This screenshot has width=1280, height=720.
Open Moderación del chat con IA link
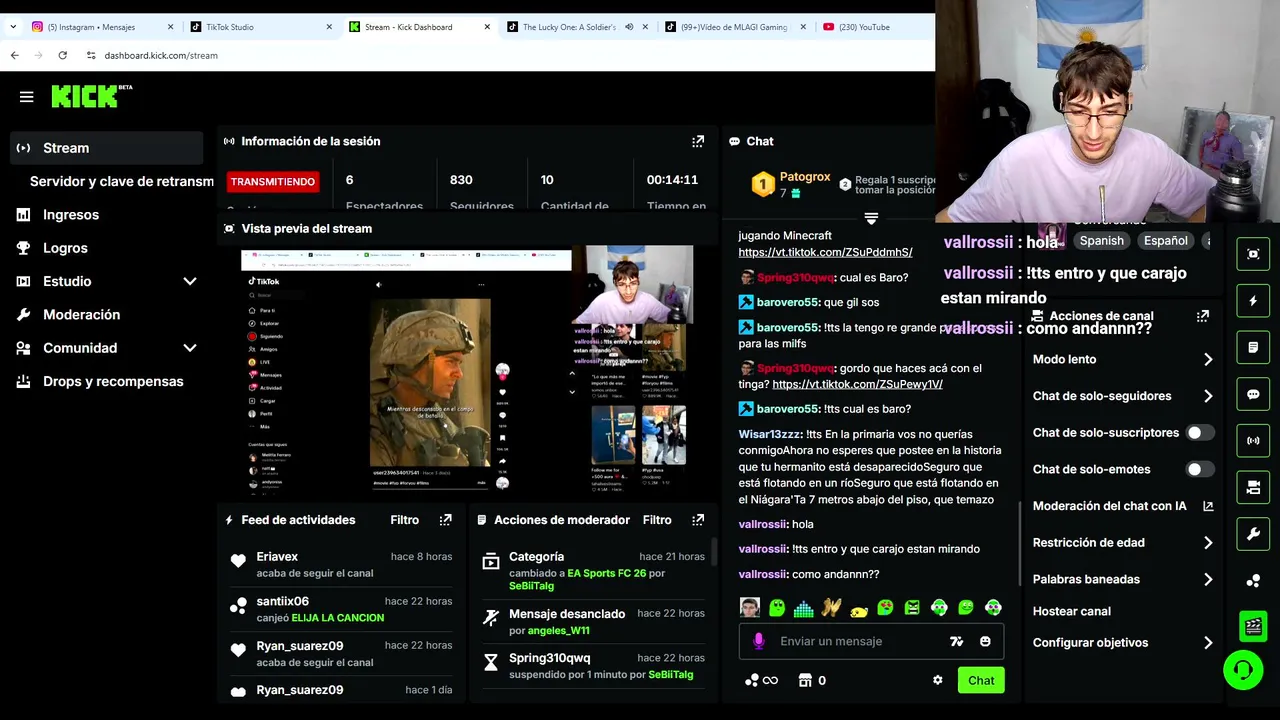(x=1122, y=506)
